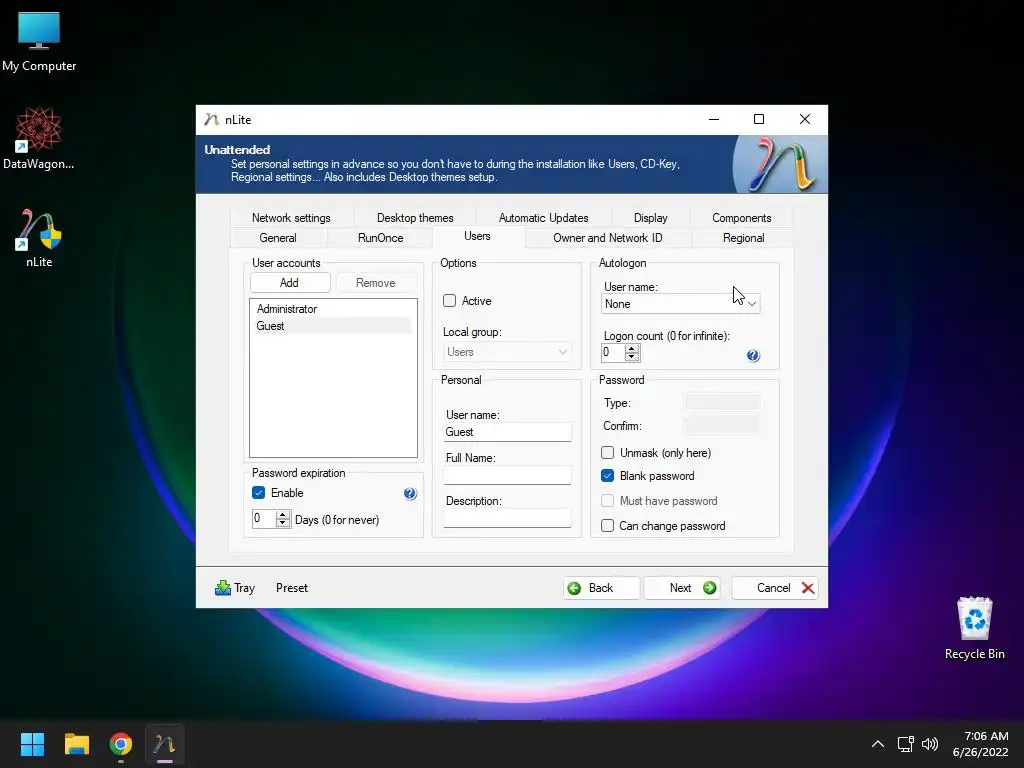Switch to the RunOnce tab
The width and height of the screenshot is (1024, 768).
381,238
